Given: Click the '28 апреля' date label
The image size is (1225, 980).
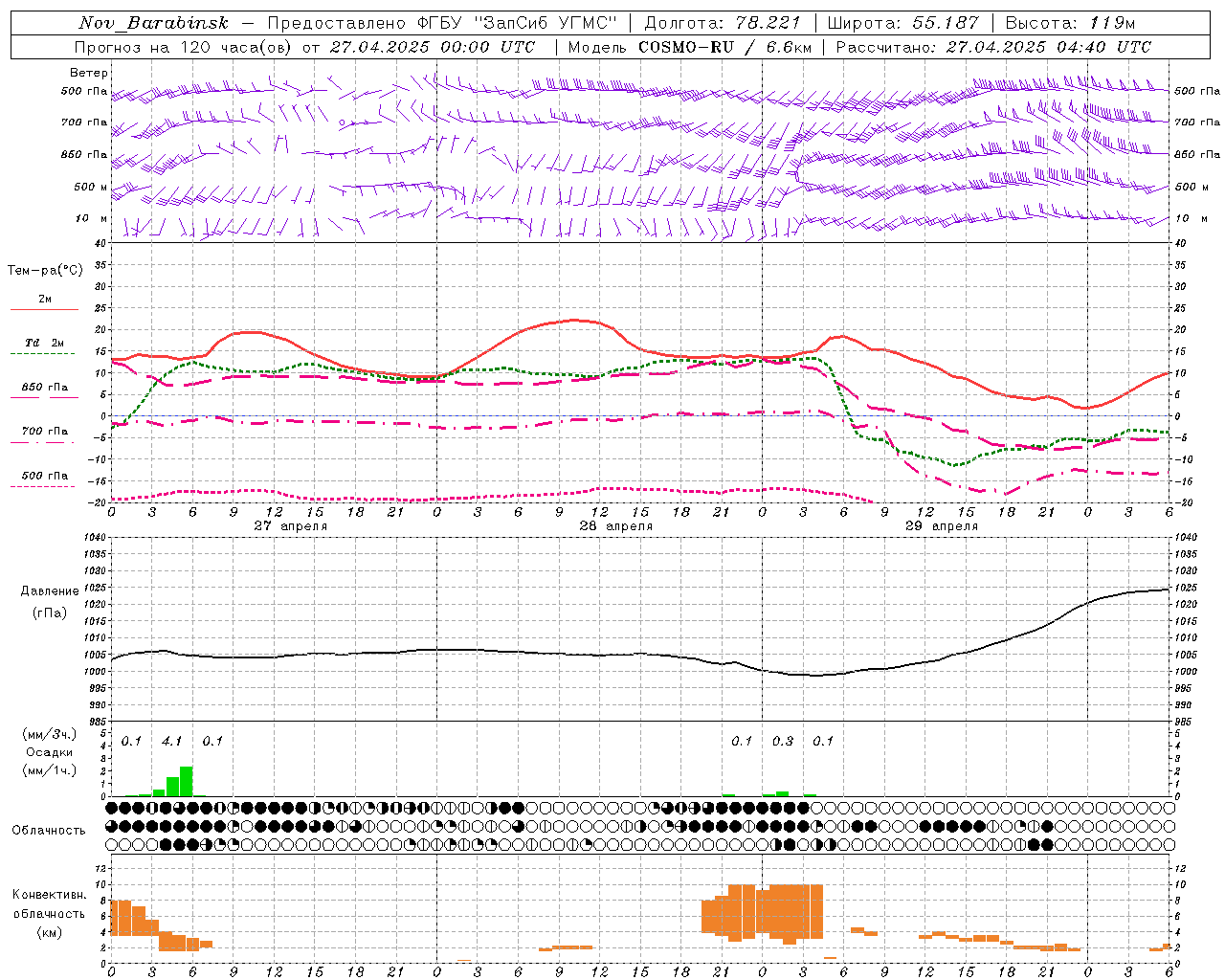Looking at the screenshot, I should [616, 525].
